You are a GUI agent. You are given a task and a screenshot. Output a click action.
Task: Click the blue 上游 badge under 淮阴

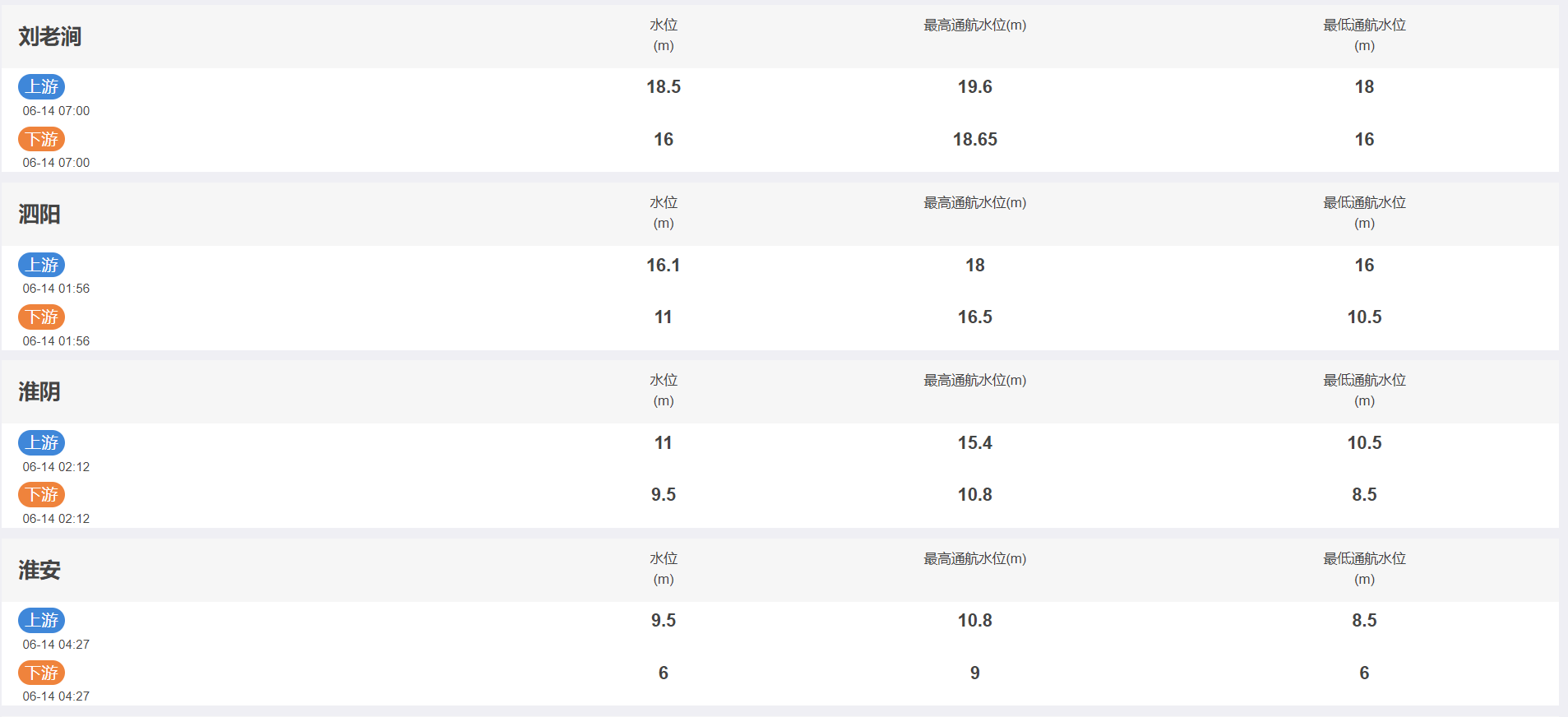click(42, 442)
